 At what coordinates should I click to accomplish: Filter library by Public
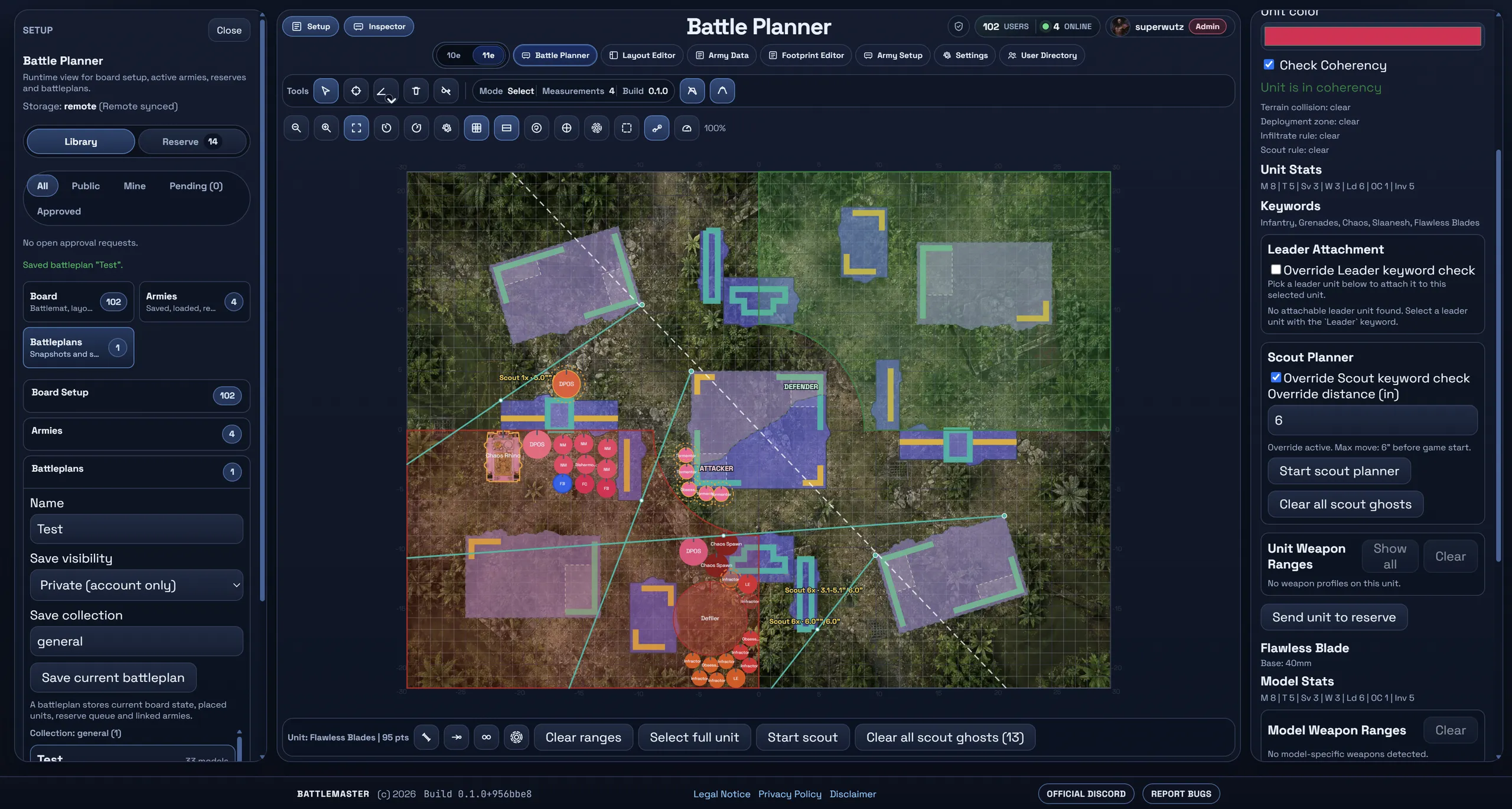coord(86,186)
